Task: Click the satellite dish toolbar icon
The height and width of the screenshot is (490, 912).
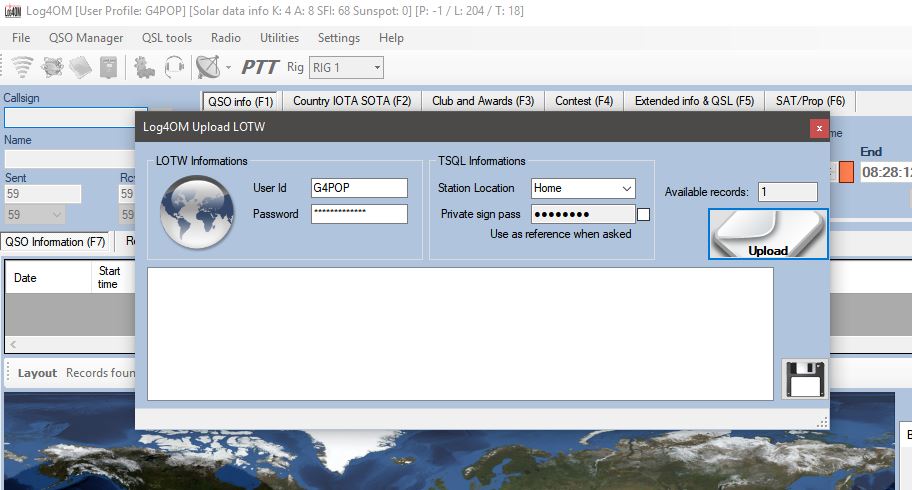Action: tap(208, 67)
